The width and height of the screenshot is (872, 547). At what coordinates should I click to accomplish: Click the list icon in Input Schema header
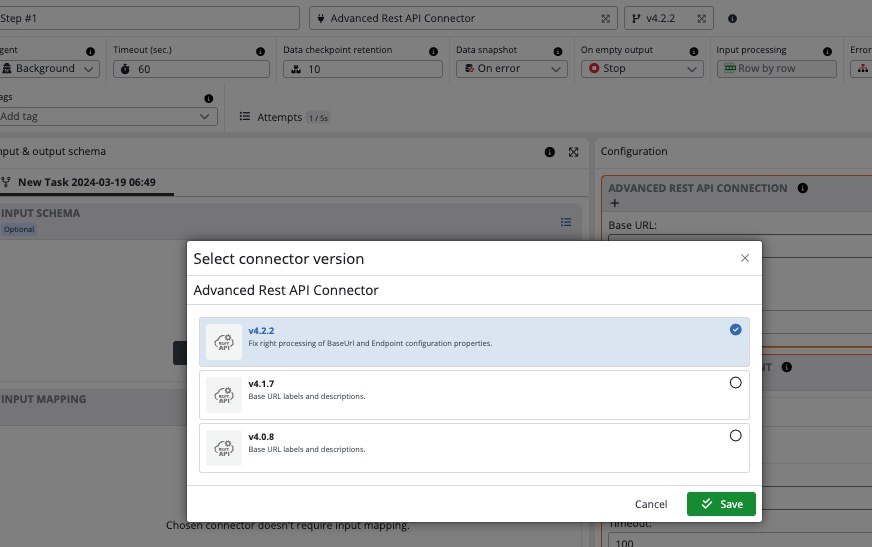tap(566, 222)
